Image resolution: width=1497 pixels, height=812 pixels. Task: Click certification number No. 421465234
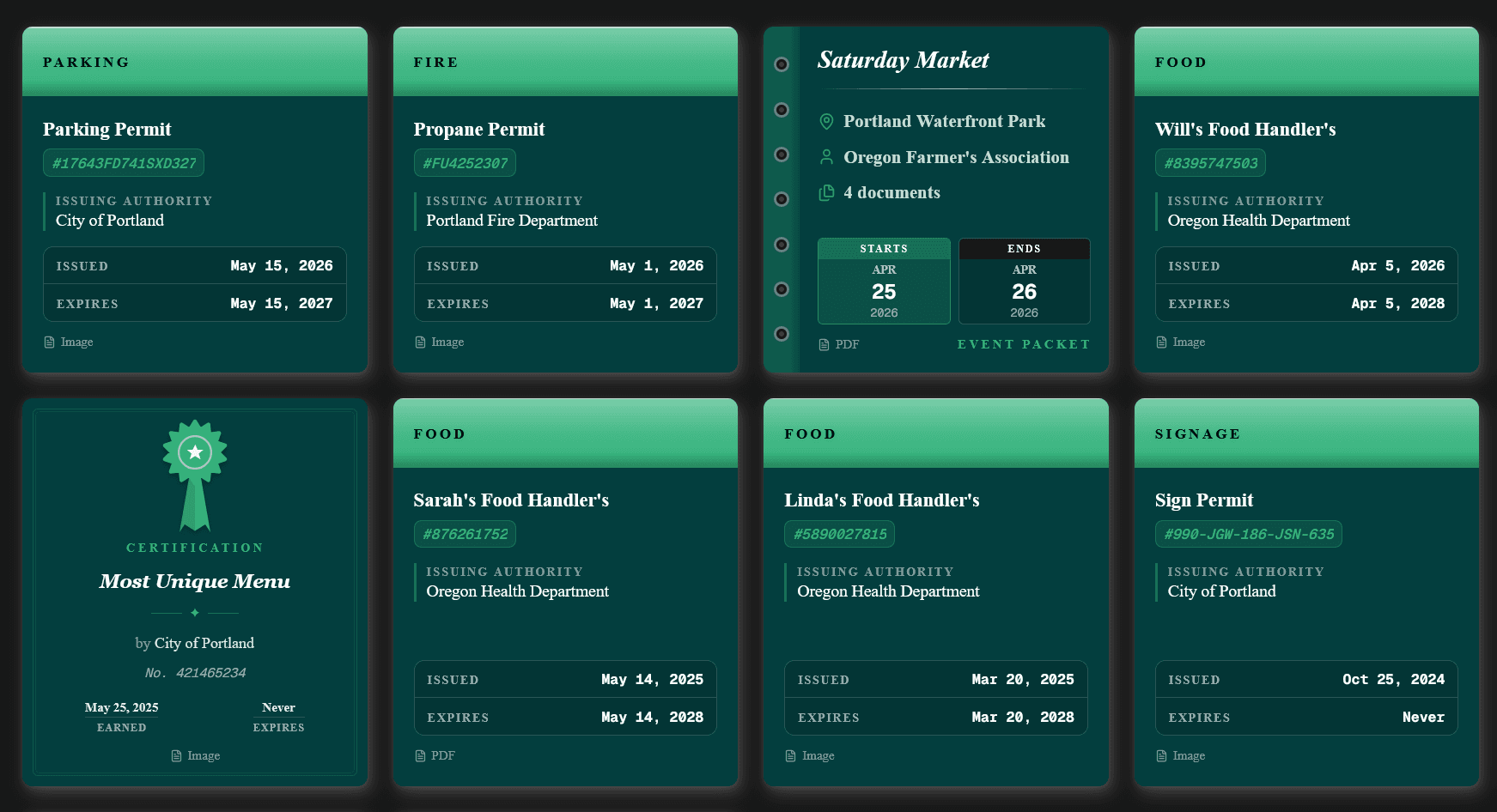pos(195,673)
